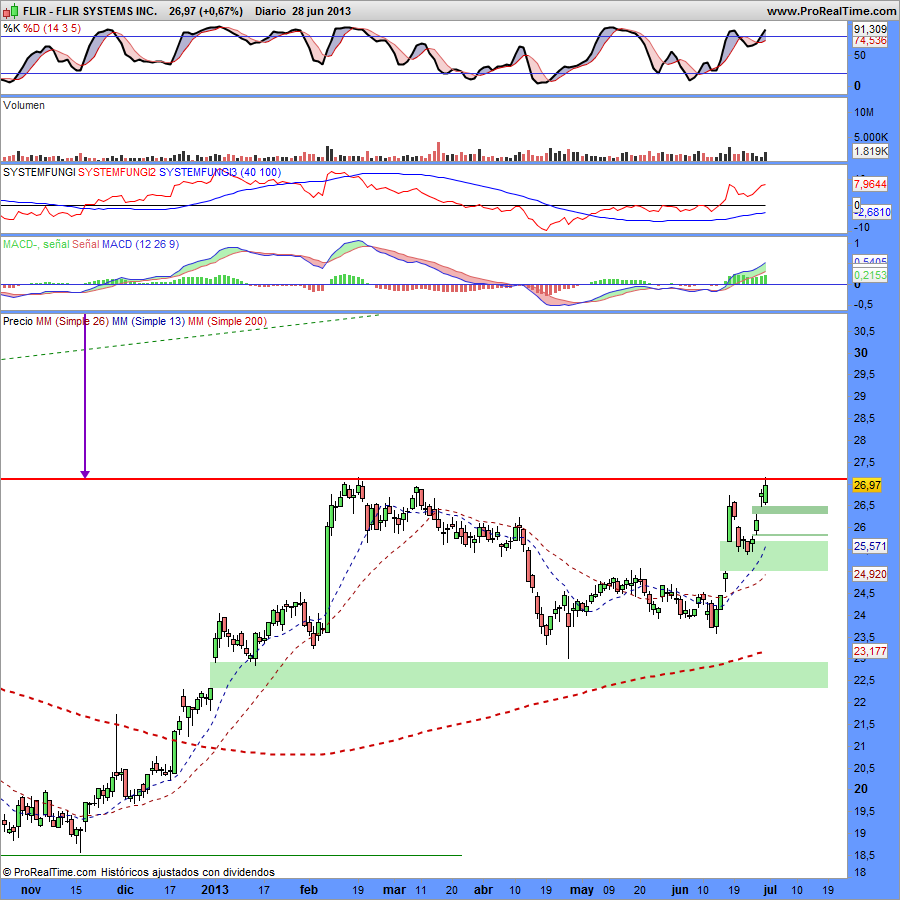Click the yellow 26,97 current price tag
900x900 pixels.
(867, 485)
